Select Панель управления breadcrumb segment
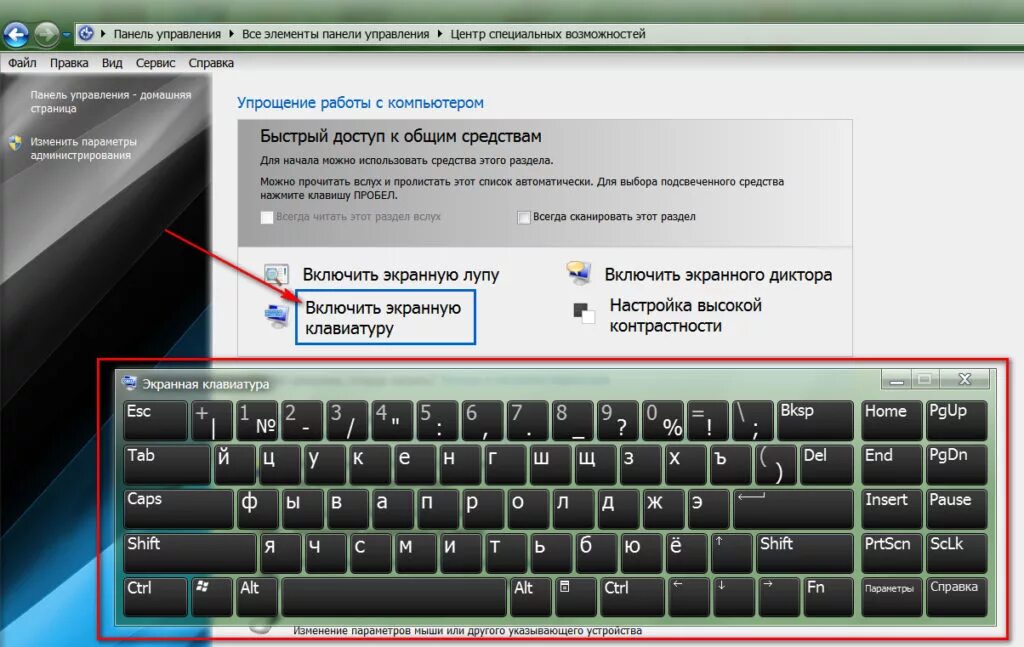This screenshot has width=1024, height=647. (x=167, y=34)
